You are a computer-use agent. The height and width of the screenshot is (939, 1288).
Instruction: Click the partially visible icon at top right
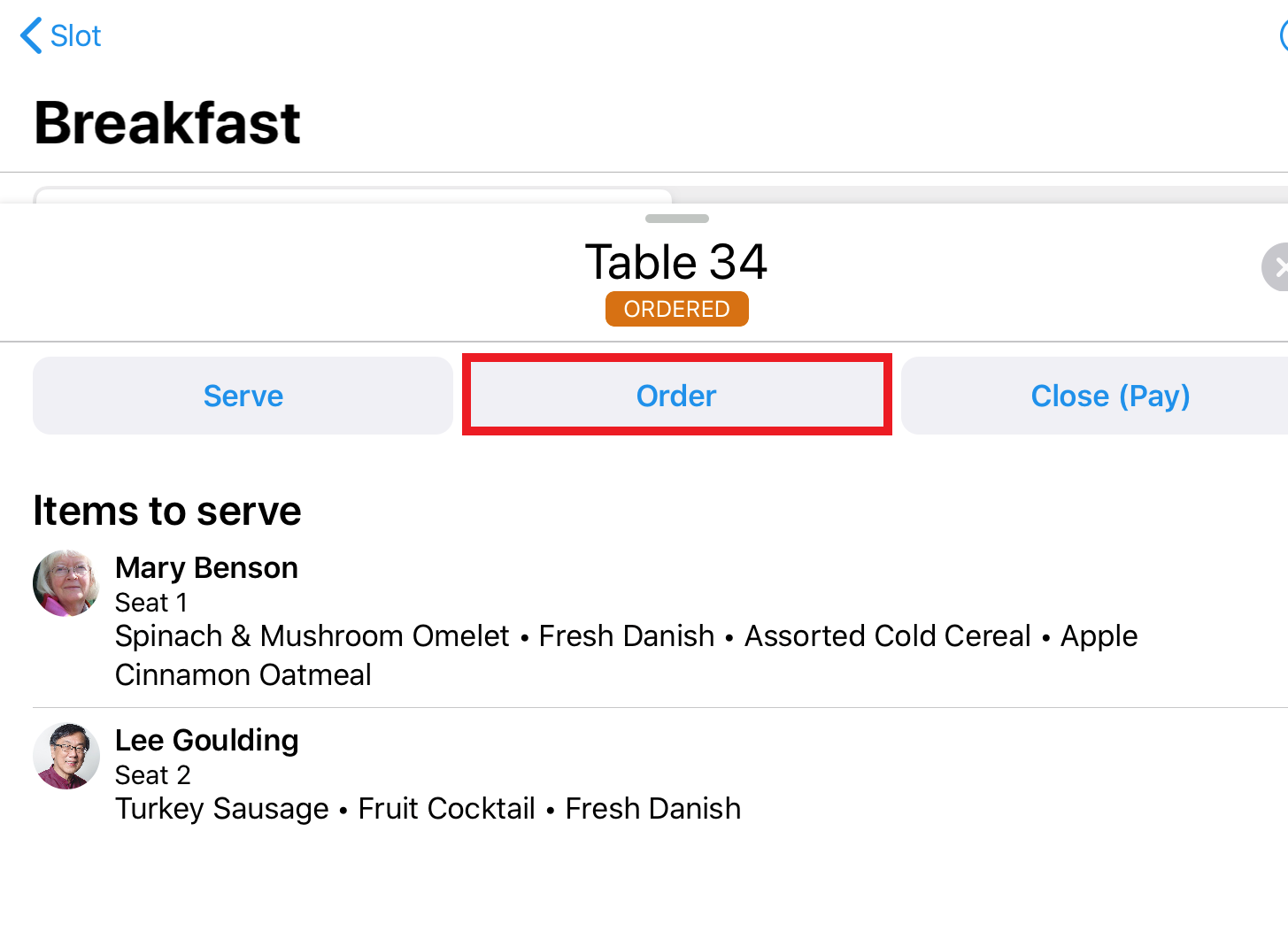tap(1284, 35)
